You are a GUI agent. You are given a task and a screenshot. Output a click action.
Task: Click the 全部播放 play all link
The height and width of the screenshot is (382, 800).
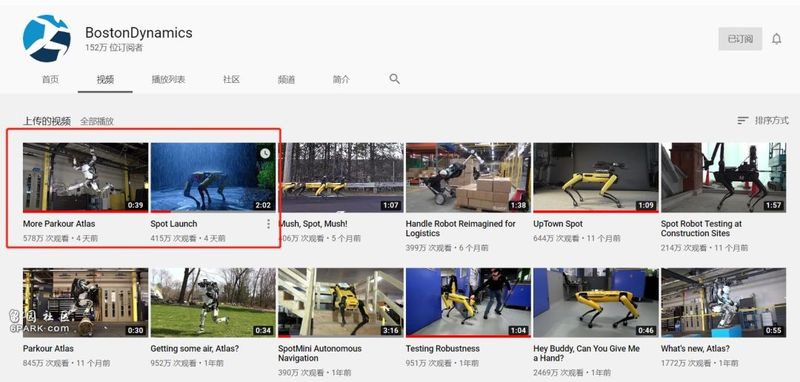pos(97,121)
